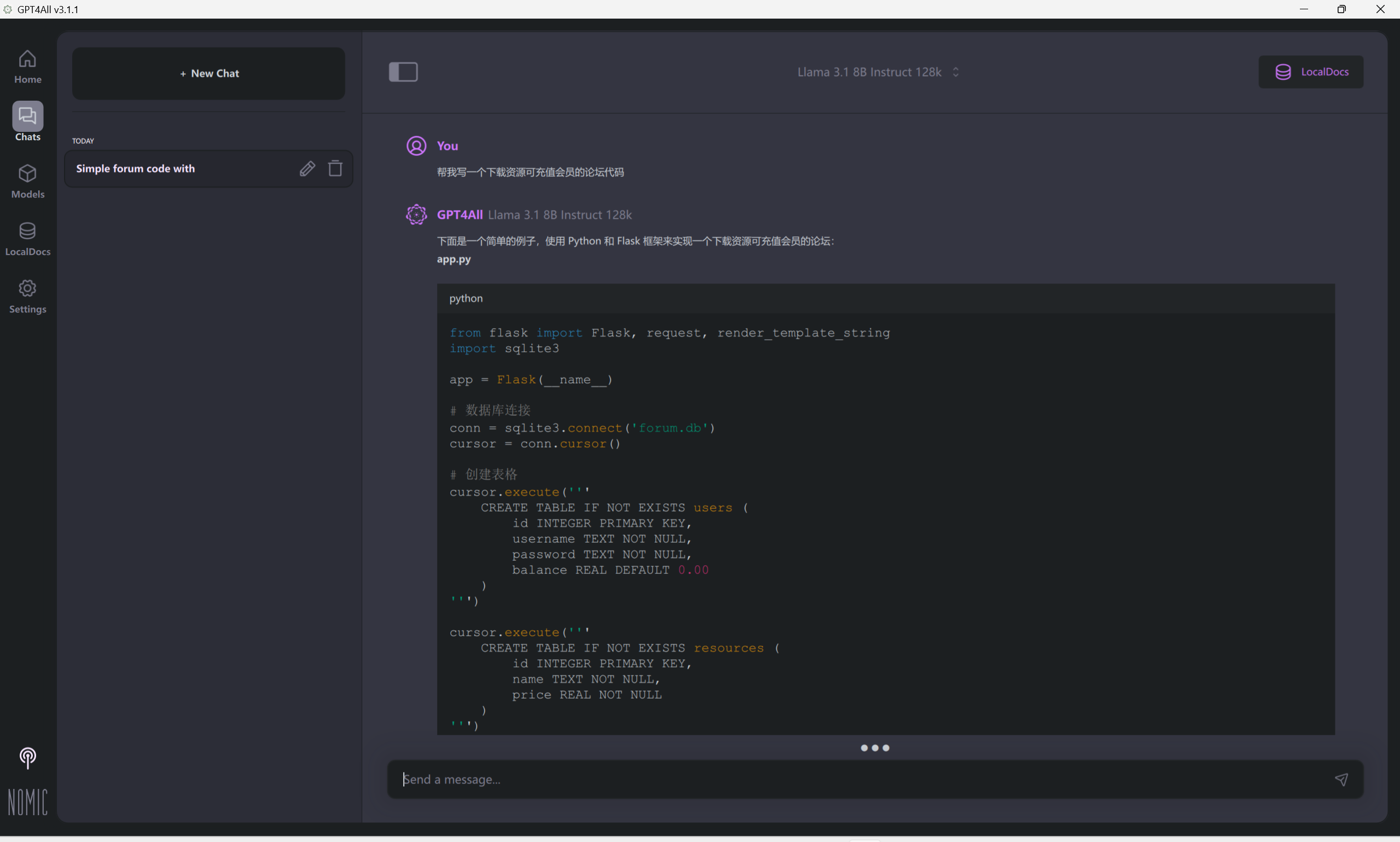Click the GPT4All response avatar icon
Viewport: 1400px width, 842px height.
coord(416,214)
